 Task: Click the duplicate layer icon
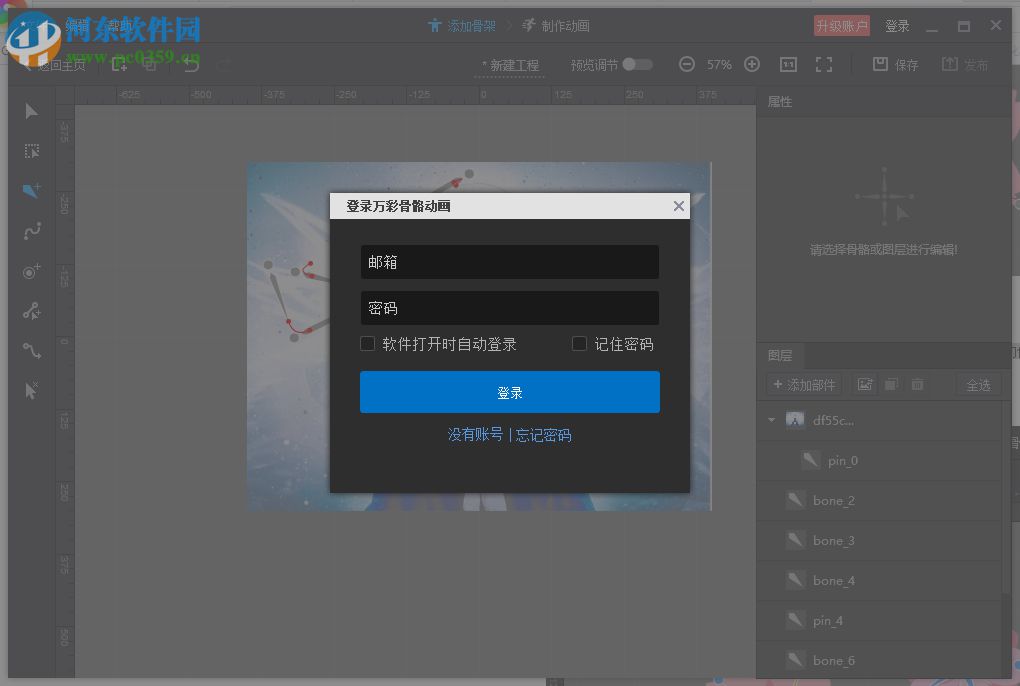point(891,384)
